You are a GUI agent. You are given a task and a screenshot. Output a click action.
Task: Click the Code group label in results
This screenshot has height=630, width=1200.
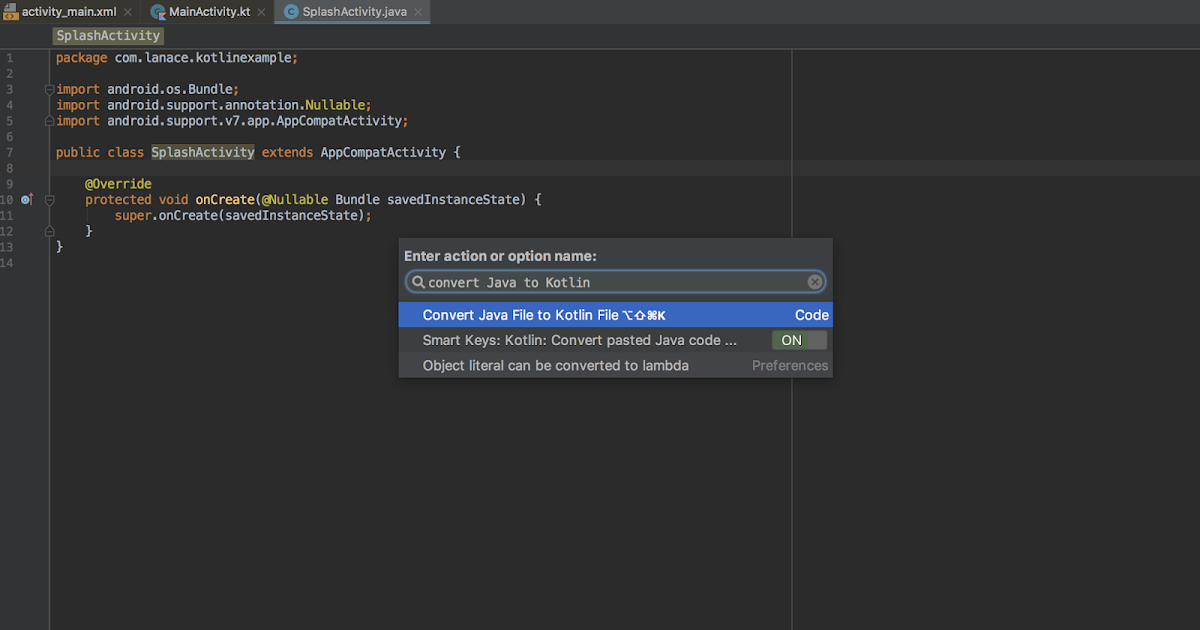click(812, 315)
